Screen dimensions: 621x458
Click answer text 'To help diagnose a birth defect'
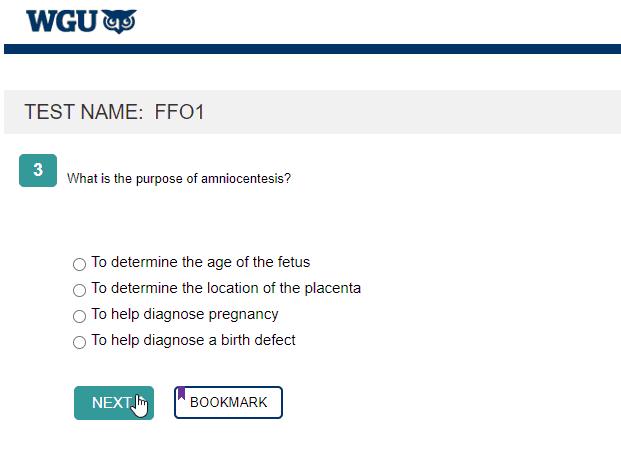pyautogui.click(x=193, y=340)
